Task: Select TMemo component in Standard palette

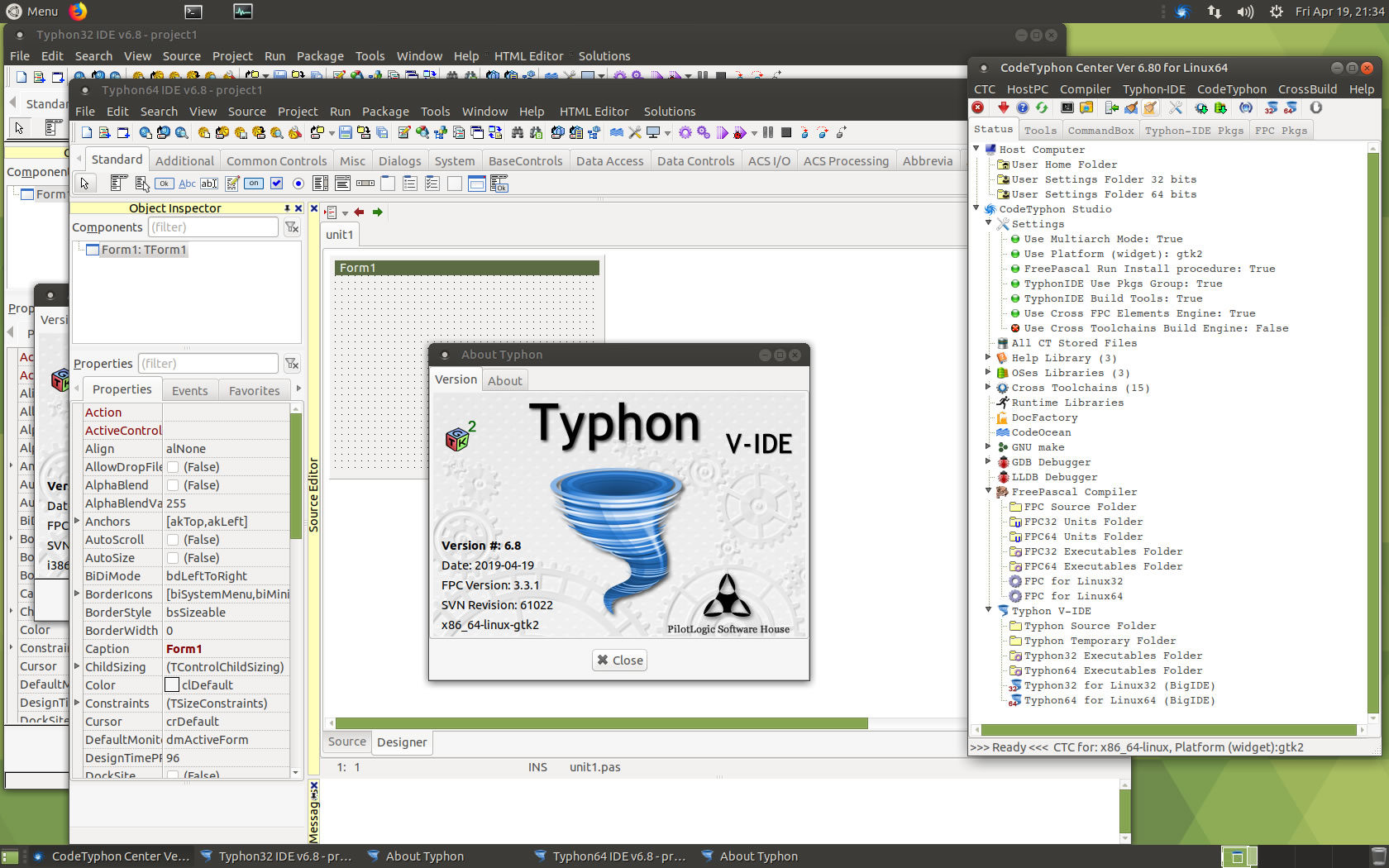Action: pos(231,184)
